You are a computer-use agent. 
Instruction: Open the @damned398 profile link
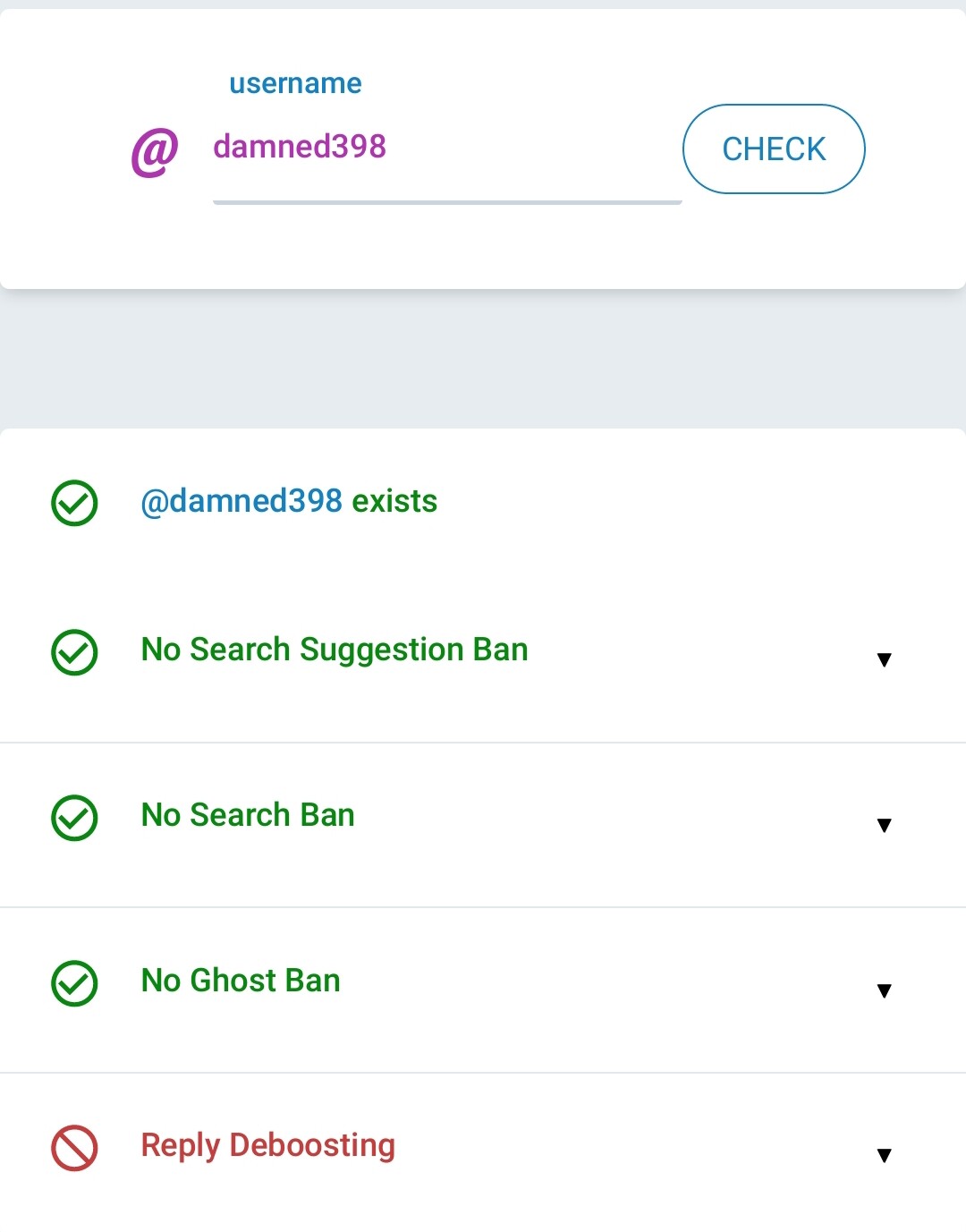pyautogui.click(x=241, y=501)
